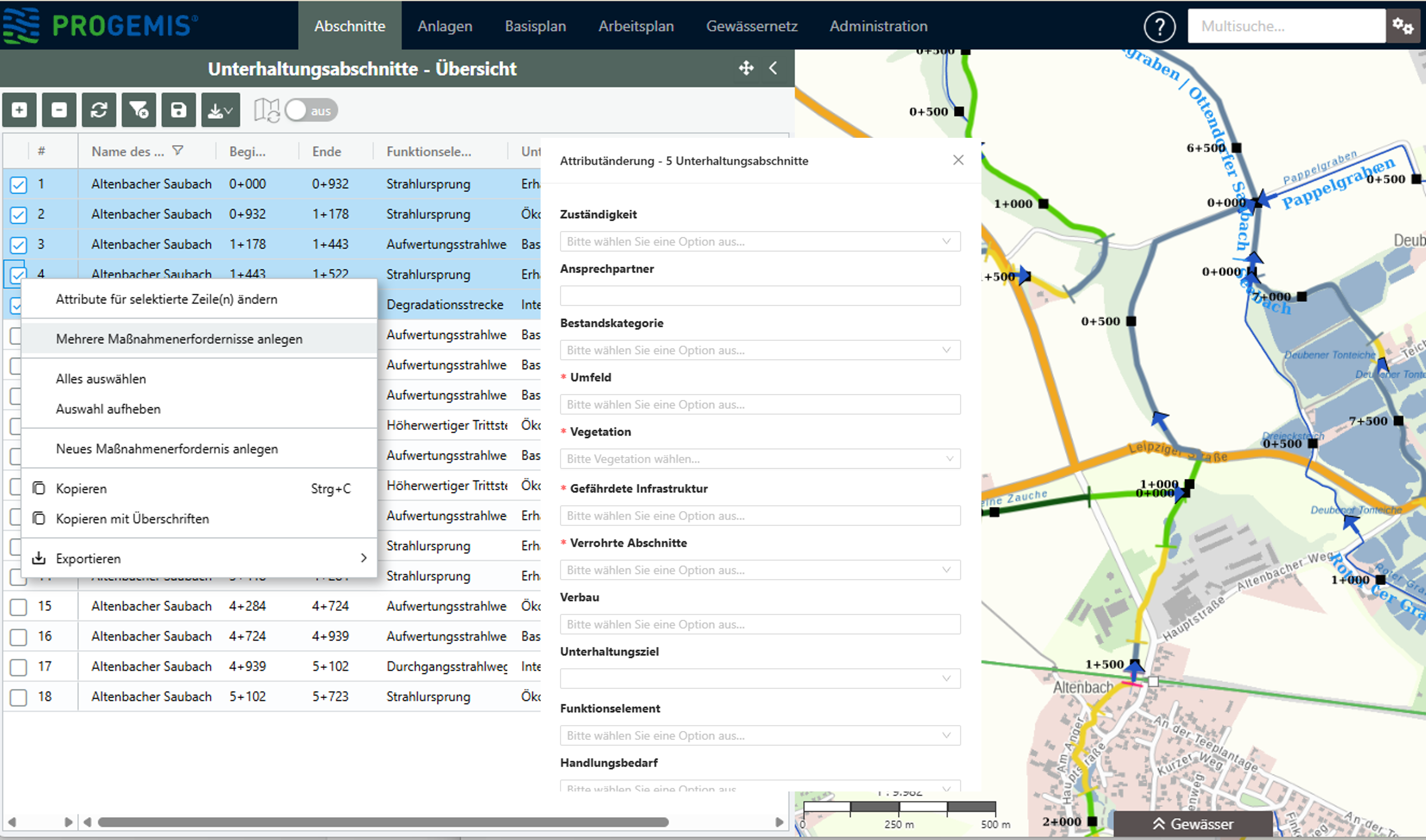Viewport: 1426px width, 840px height.
Task: Choose 'Neues Maßnahmenerfordernis anlegen'
Action: 199,448
